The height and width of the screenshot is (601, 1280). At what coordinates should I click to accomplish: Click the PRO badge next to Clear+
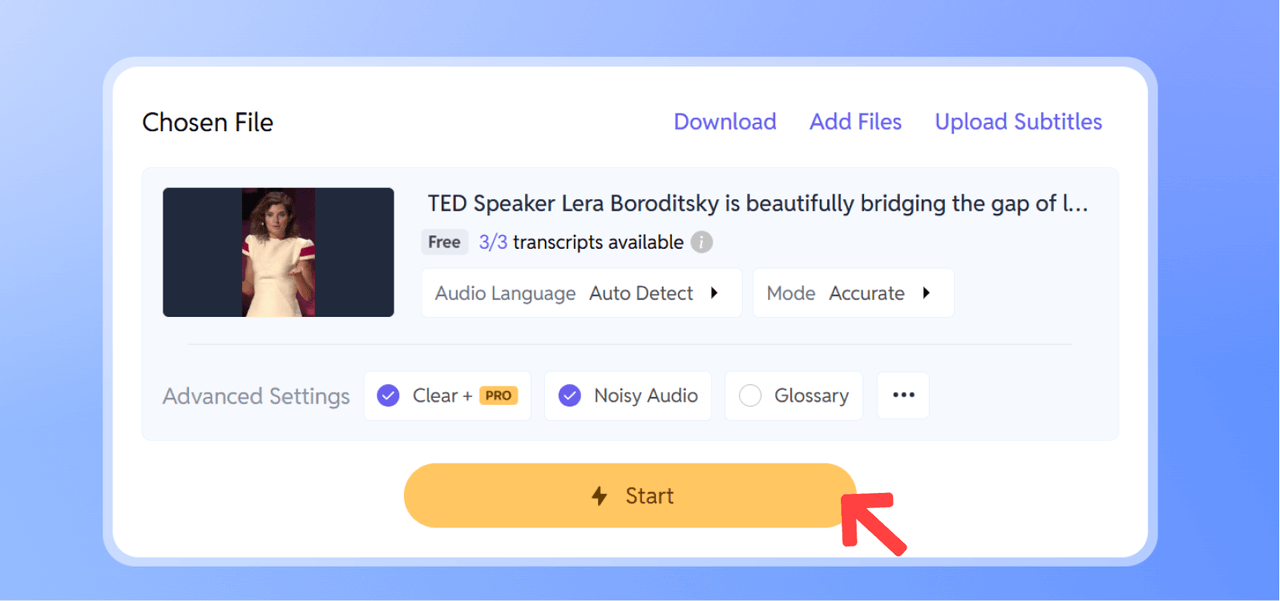pos(498,396)
